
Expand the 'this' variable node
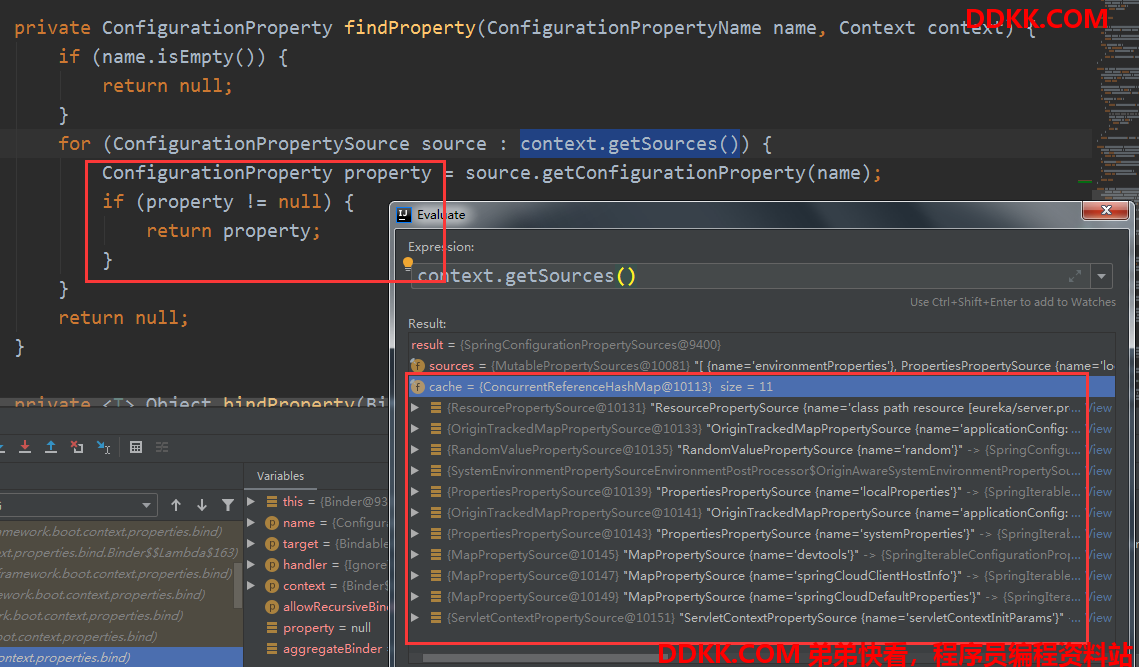click(x=251, y=501)
